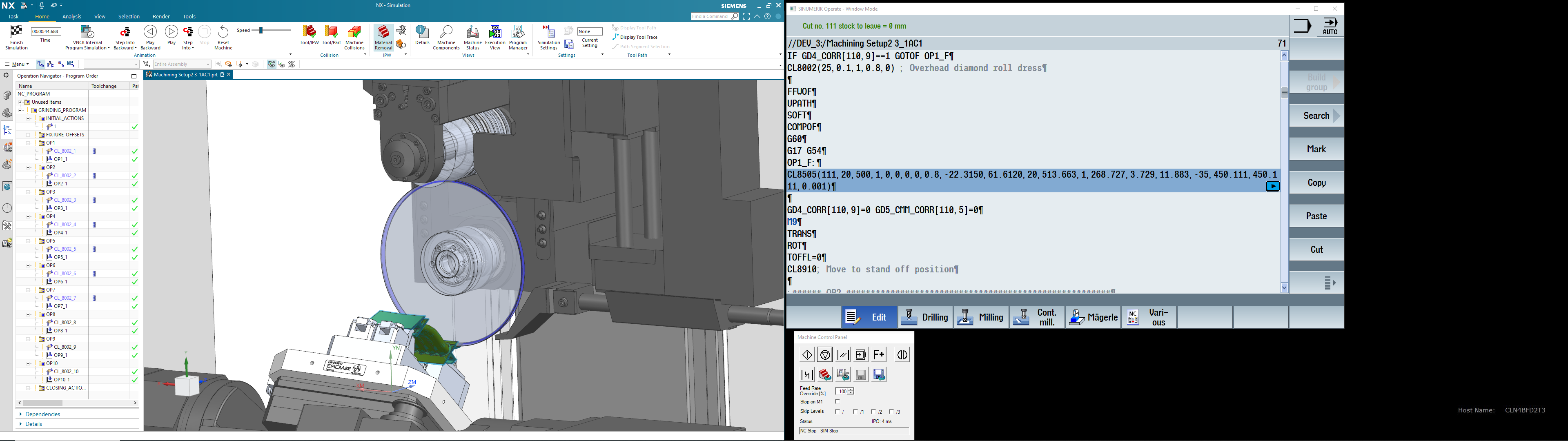Switch to the Analysis ribbon tab
Viewport: 1568px width, 441px height.
(x=72, y=16)
